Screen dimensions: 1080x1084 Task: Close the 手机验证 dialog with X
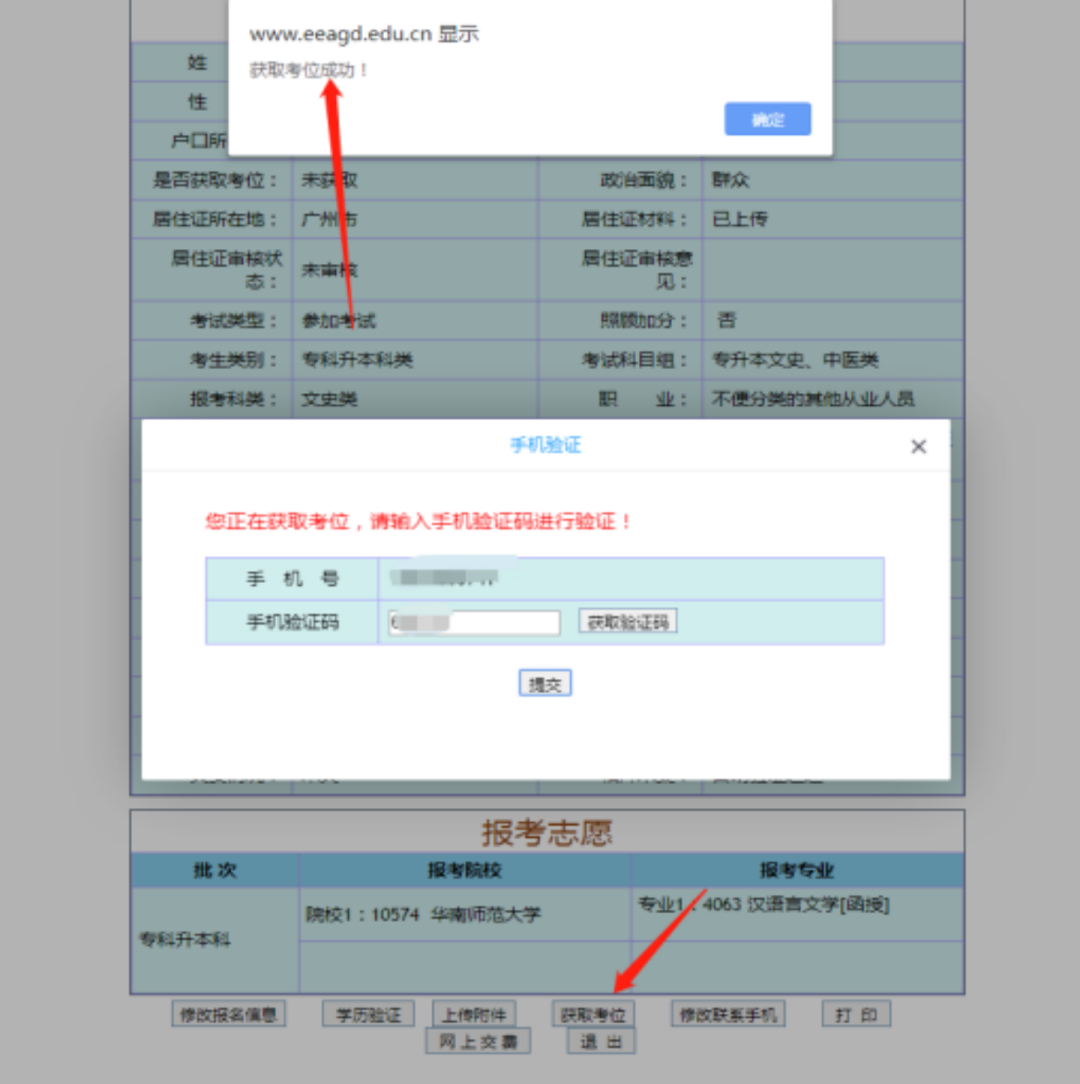[918, 447]
